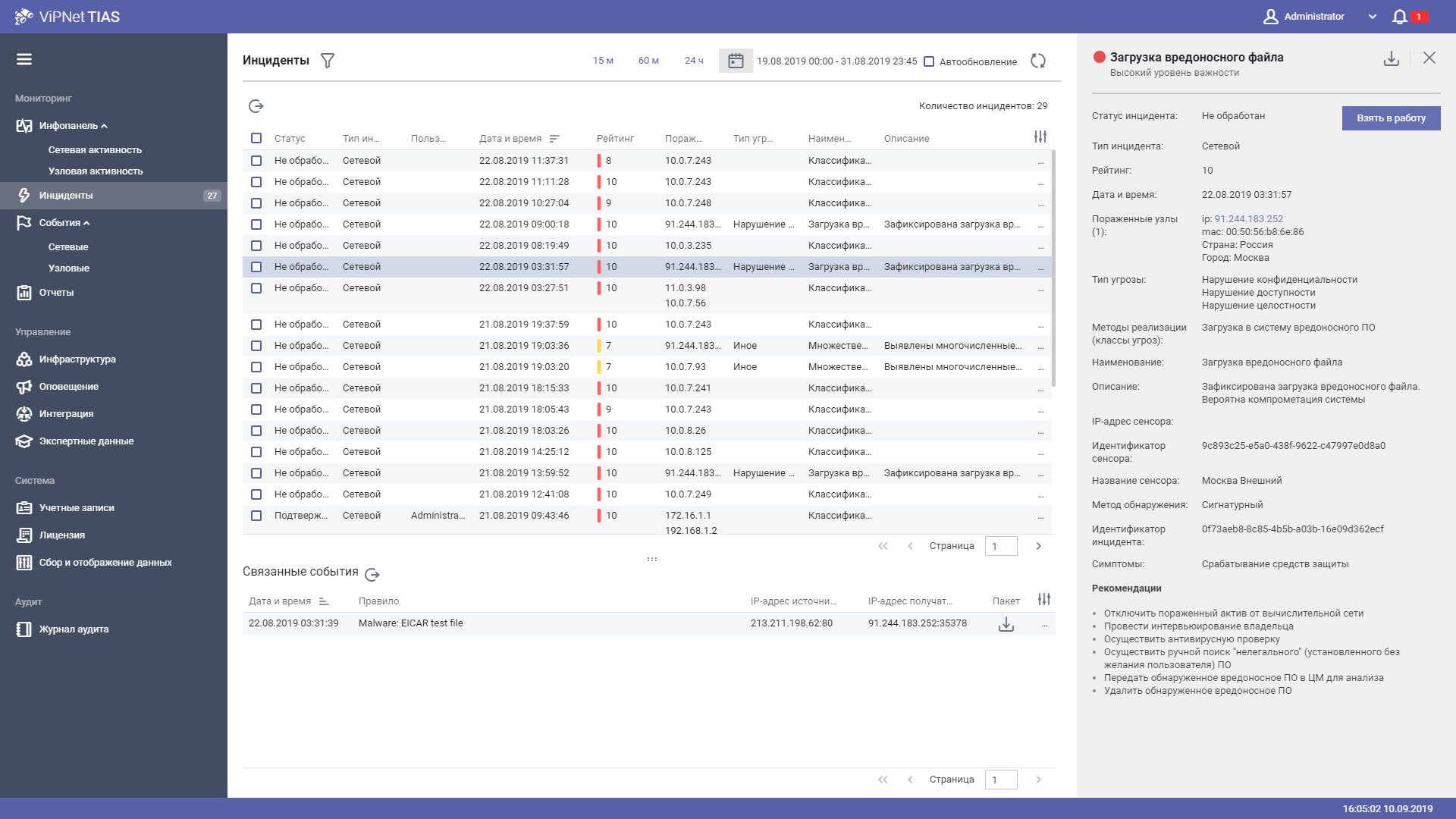This screenshot has height=819, width=1456.
Task: Open the incidents filter funnel icon
Action: pos(328,61)
